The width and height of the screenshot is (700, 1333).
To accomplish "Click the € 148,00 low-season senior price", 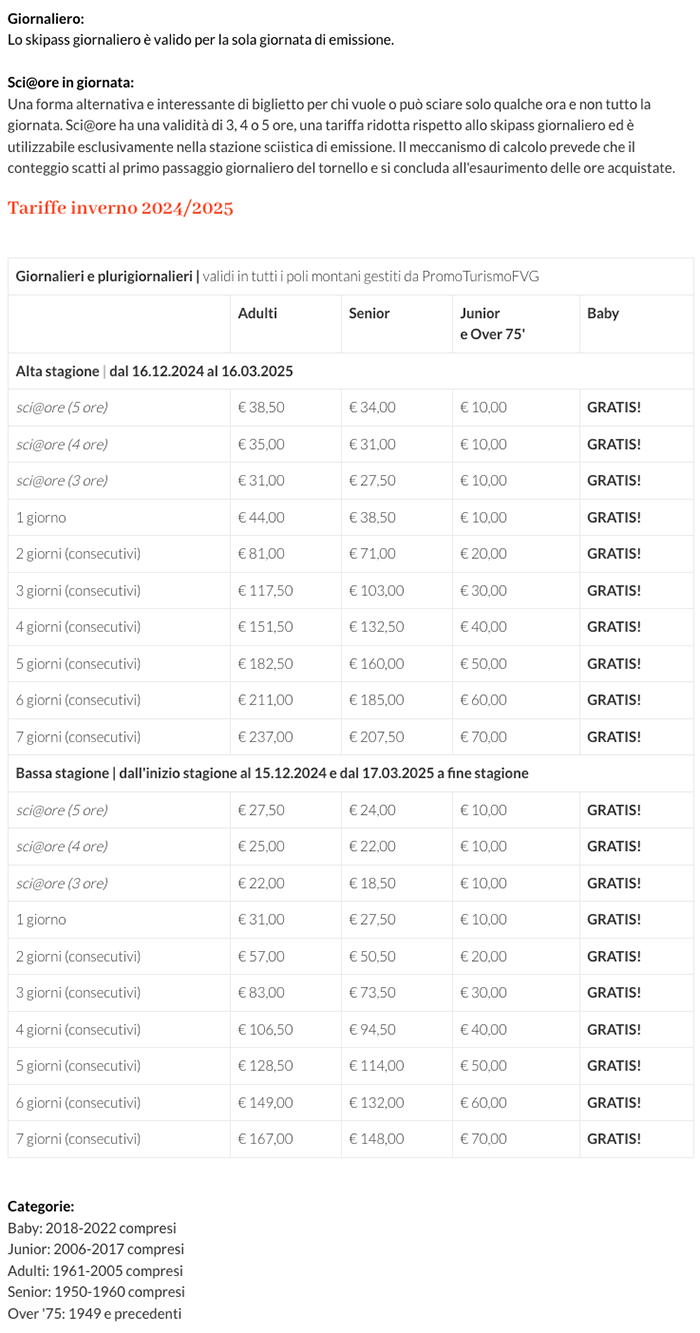I will tap(376, 1138).
